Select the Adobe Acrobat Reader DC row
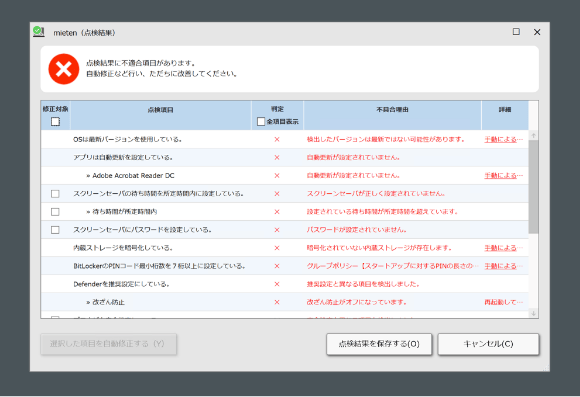Screen dimensions: 580x397 click(284, 176)
